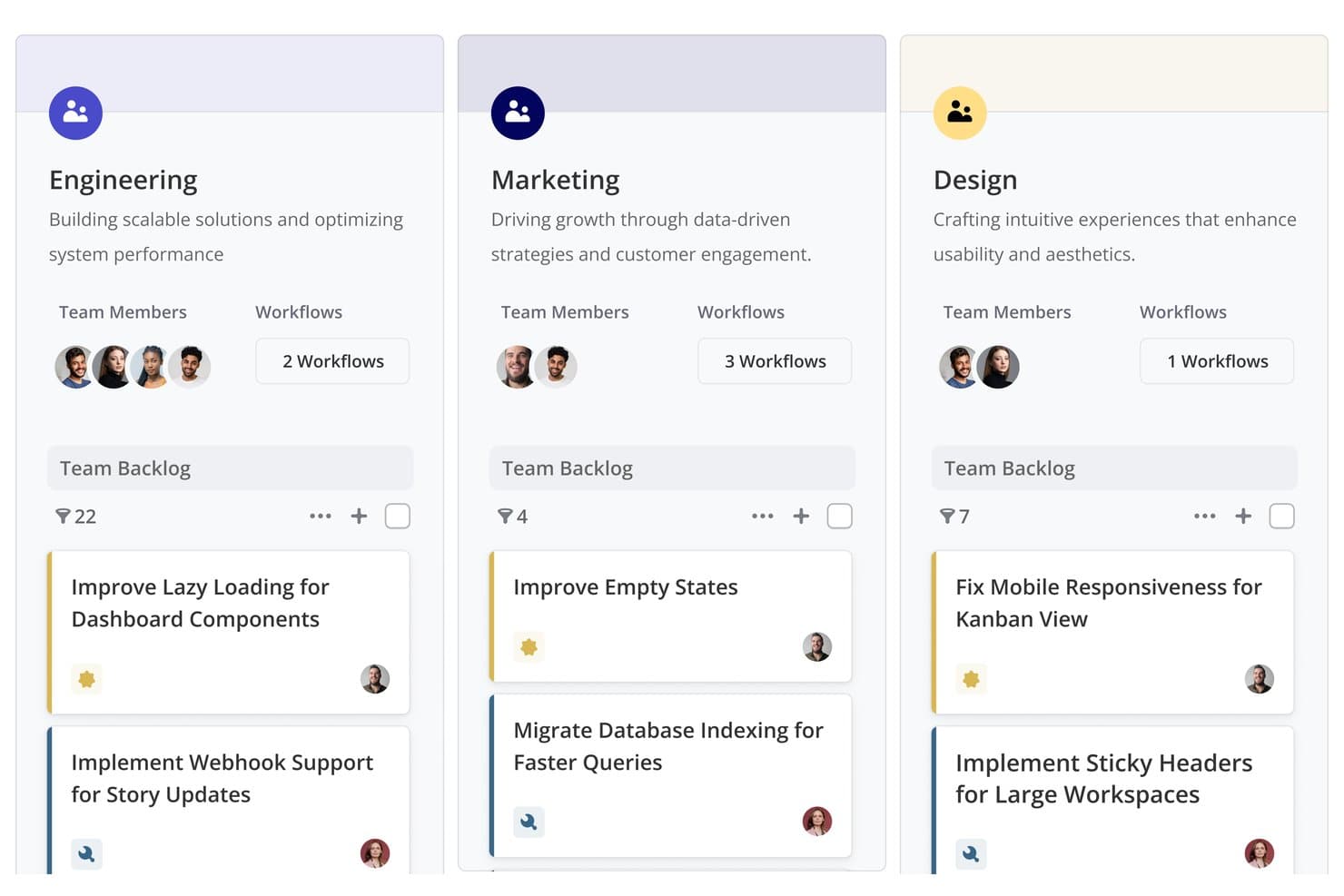
Task: Click the assignee avatar on Improve Lazy Loading card
Action: pyautogui.click(x=375, y=679)
